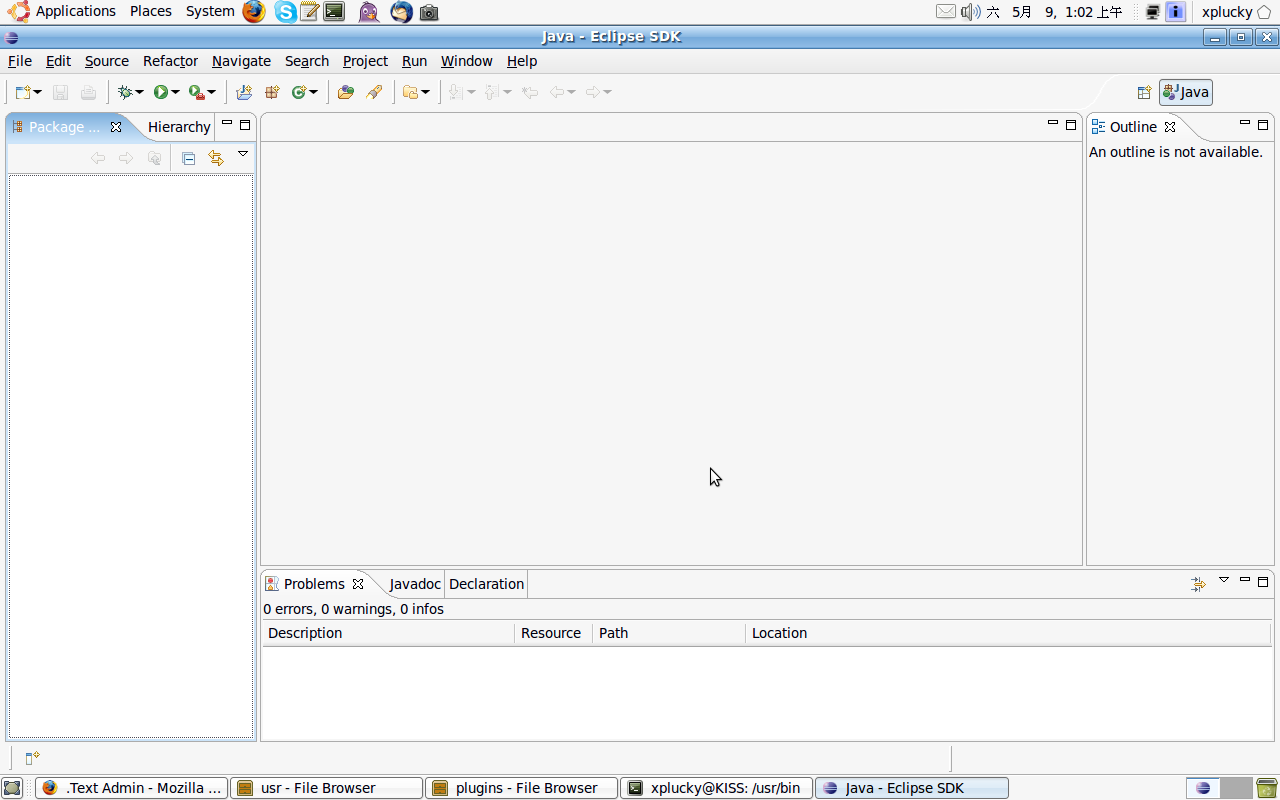Click the New Java Project icon
The width and height of the screenshot is (1280, 800).
[244, 92]
